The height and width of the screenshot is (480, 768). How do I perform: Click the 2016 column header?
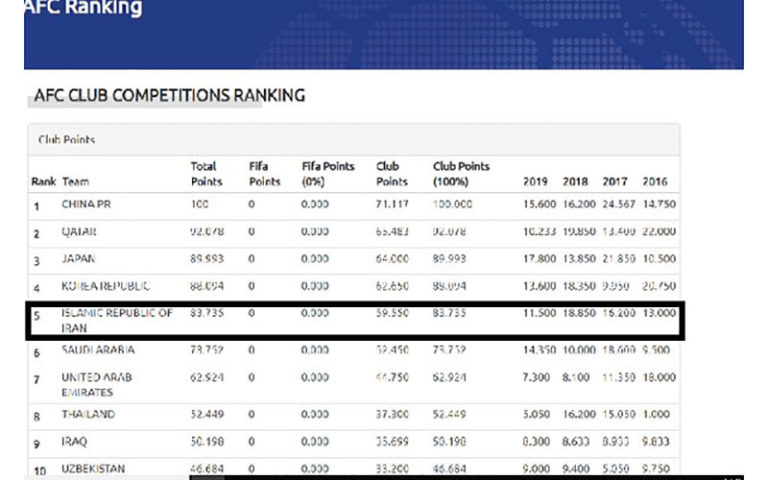[x=655, y=182]
